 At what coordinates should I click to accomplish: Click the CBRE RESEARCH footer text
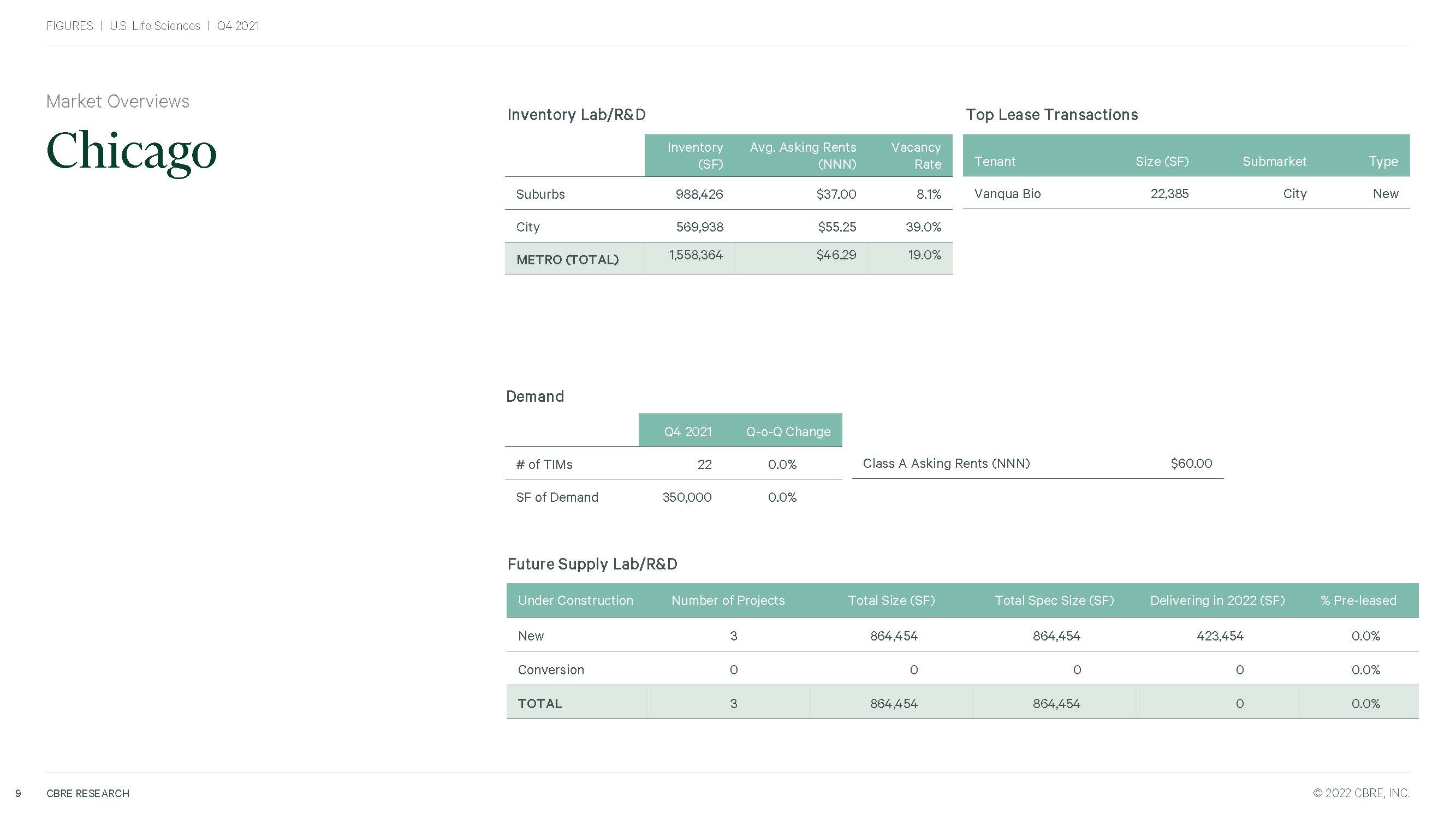point(87,793)
